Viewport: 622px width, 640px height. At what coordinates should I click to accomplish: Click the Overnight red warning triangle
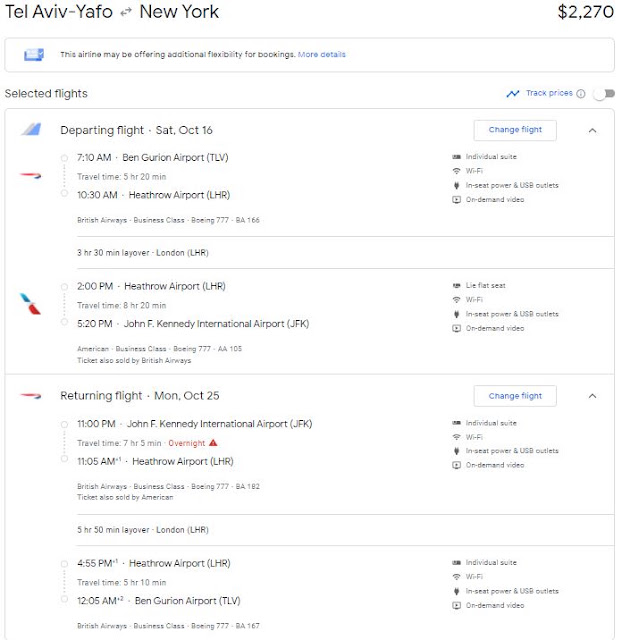pyautogui.click(x=213, y=442)
